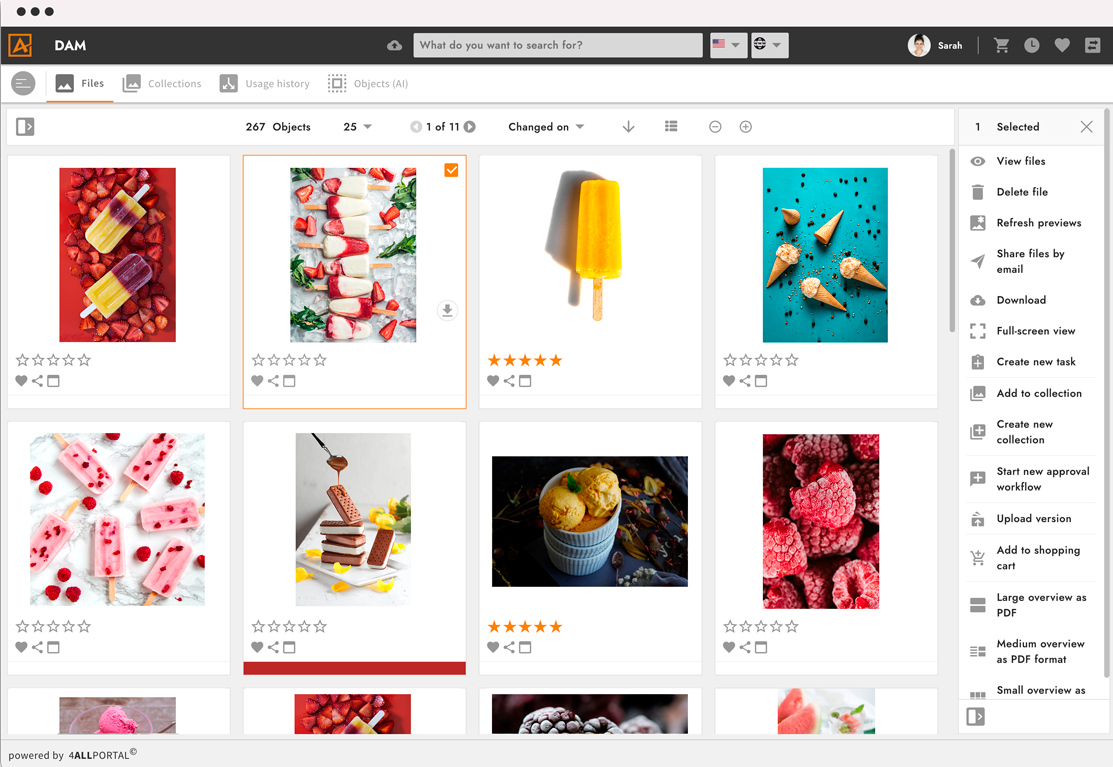1113x767 pixels.
Task: Click Add to collection action
Action: coord(1038,394)
